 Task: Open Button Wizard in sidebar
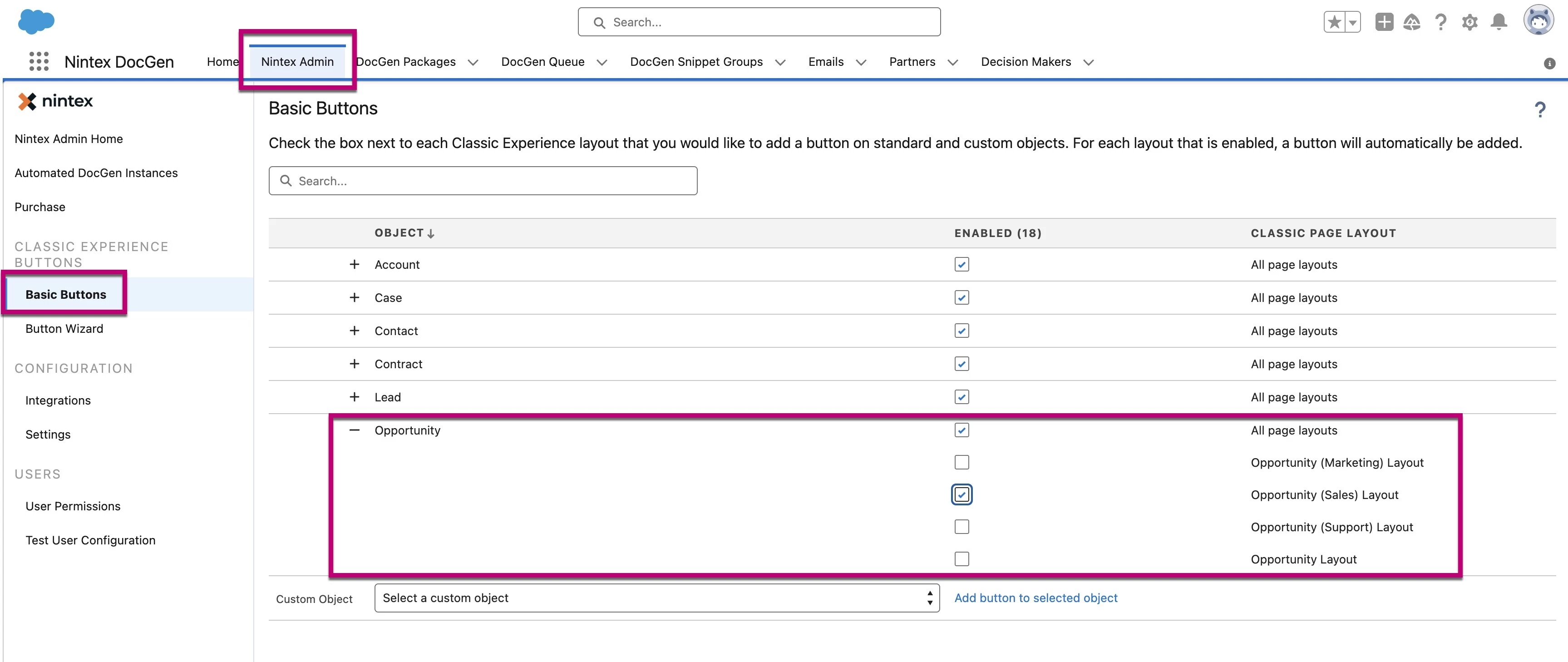tap(64, 329)
